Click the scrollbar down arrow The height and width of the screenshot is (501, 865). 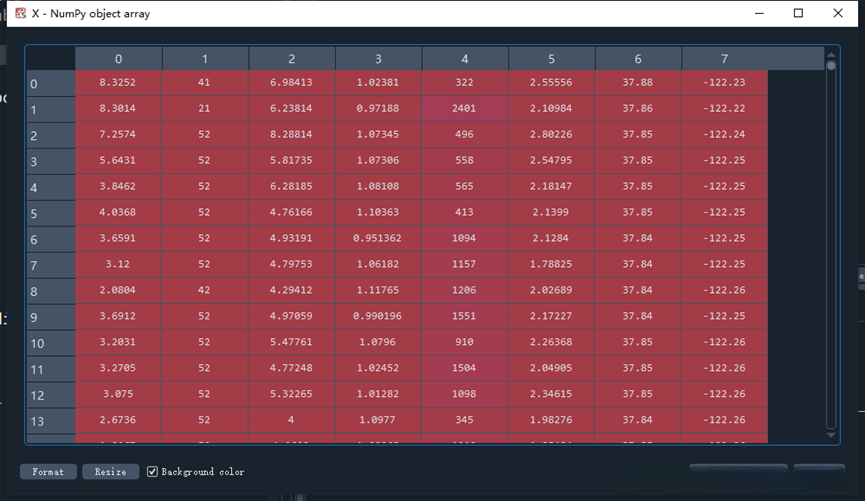click(x=831, y=435)
